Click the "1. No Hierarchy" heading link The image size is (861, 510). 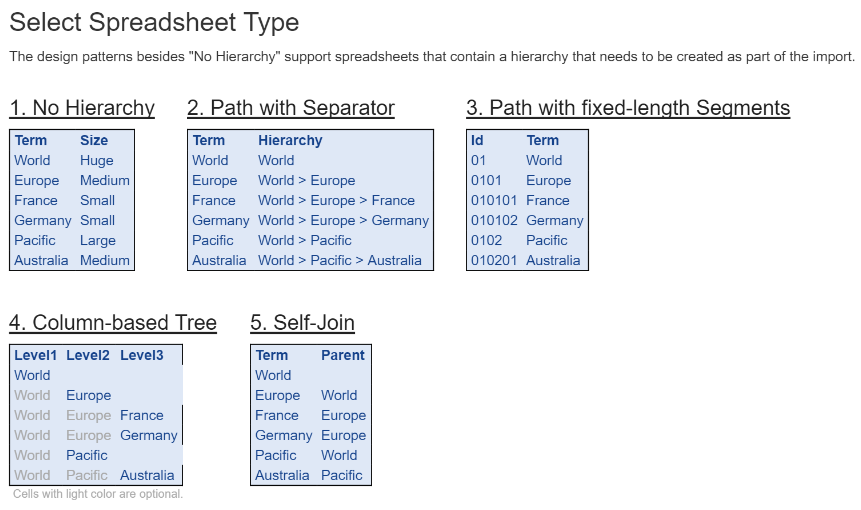82,108
